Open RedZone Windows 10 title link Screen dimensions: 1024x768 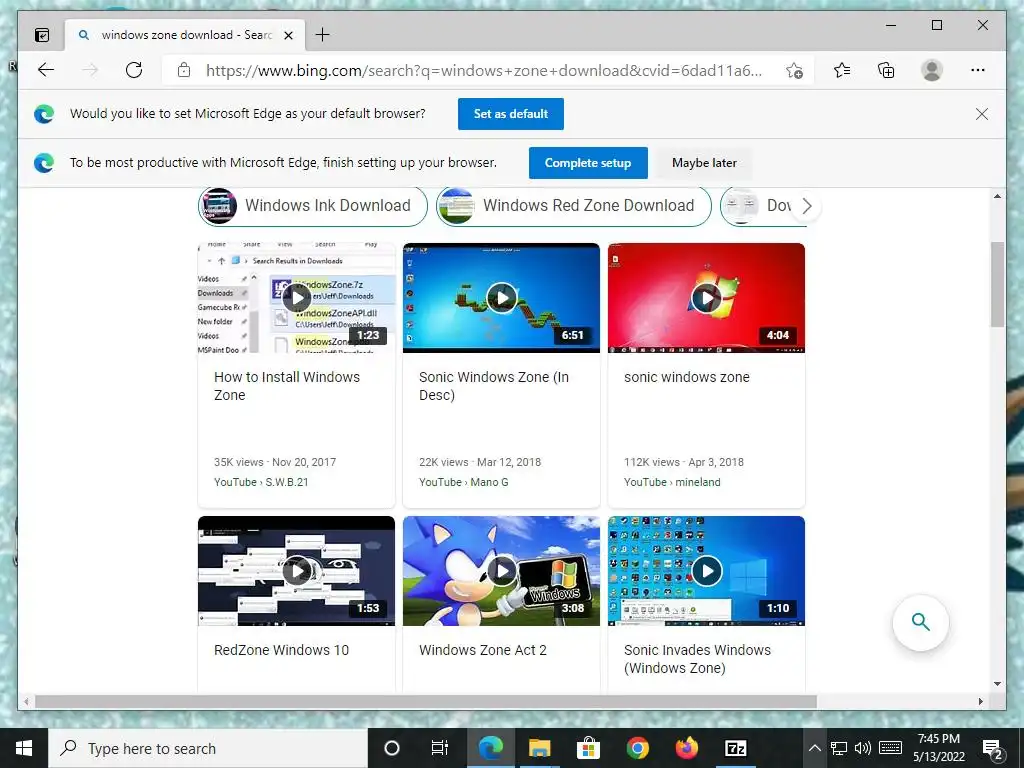click(x=281, y=650)
